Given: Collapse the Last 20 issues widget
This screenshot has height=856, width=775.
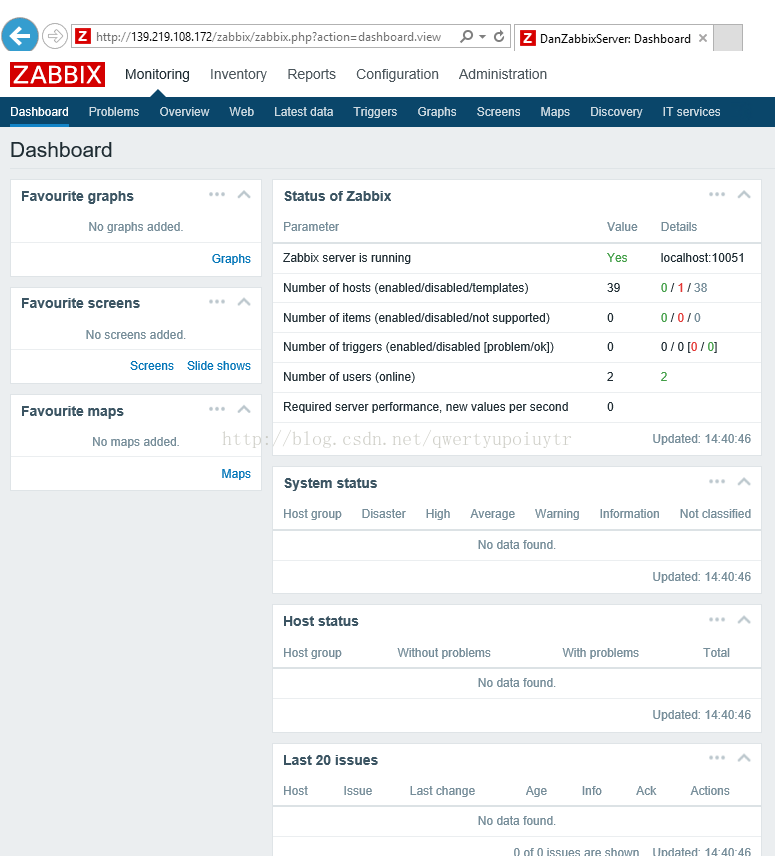Looking at the screenshot, I should pyautogui.click(x=744, y=758).
